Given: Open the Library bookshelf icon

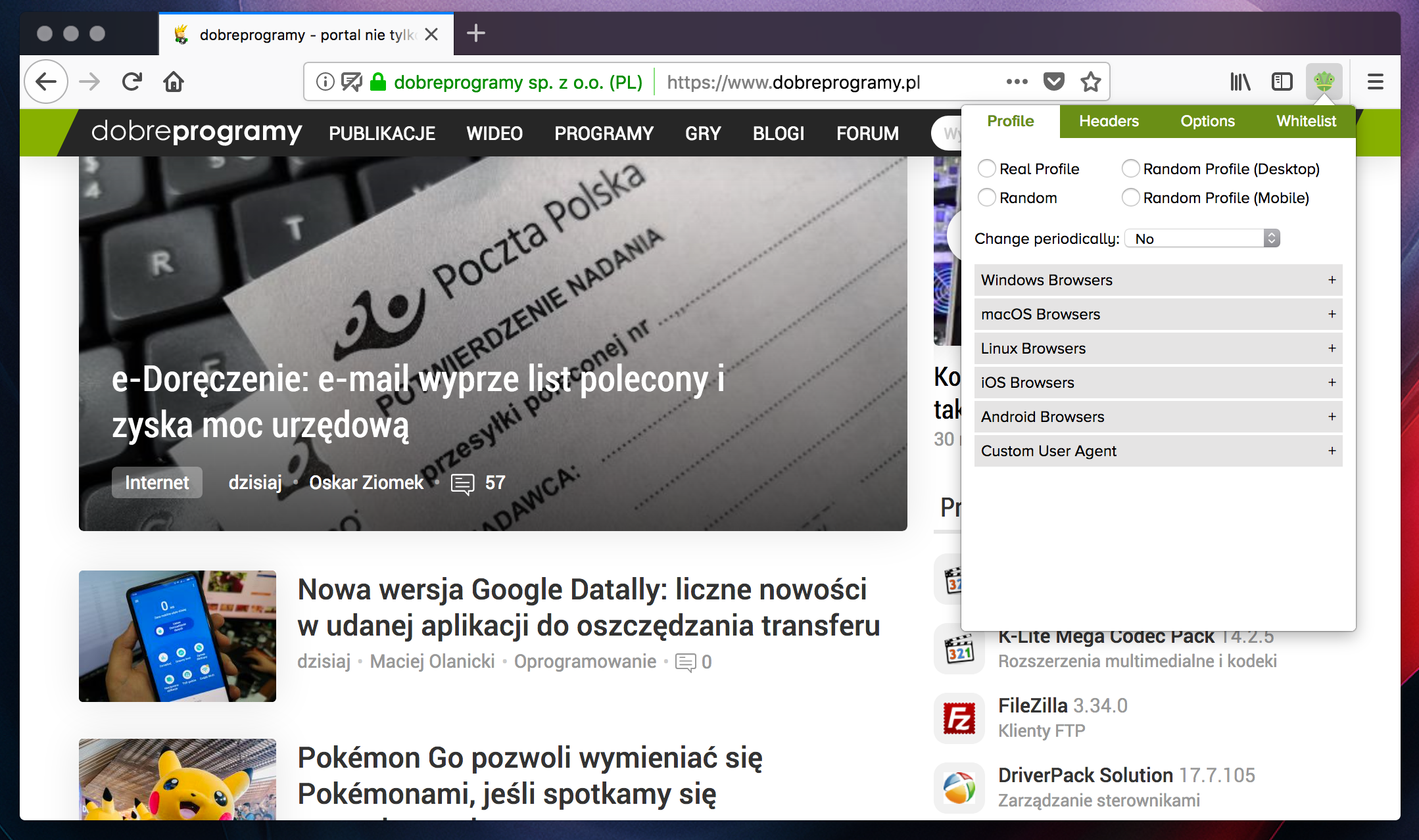Looking at the screenshot, I should pyautogui.click(x=1240, y=82).
